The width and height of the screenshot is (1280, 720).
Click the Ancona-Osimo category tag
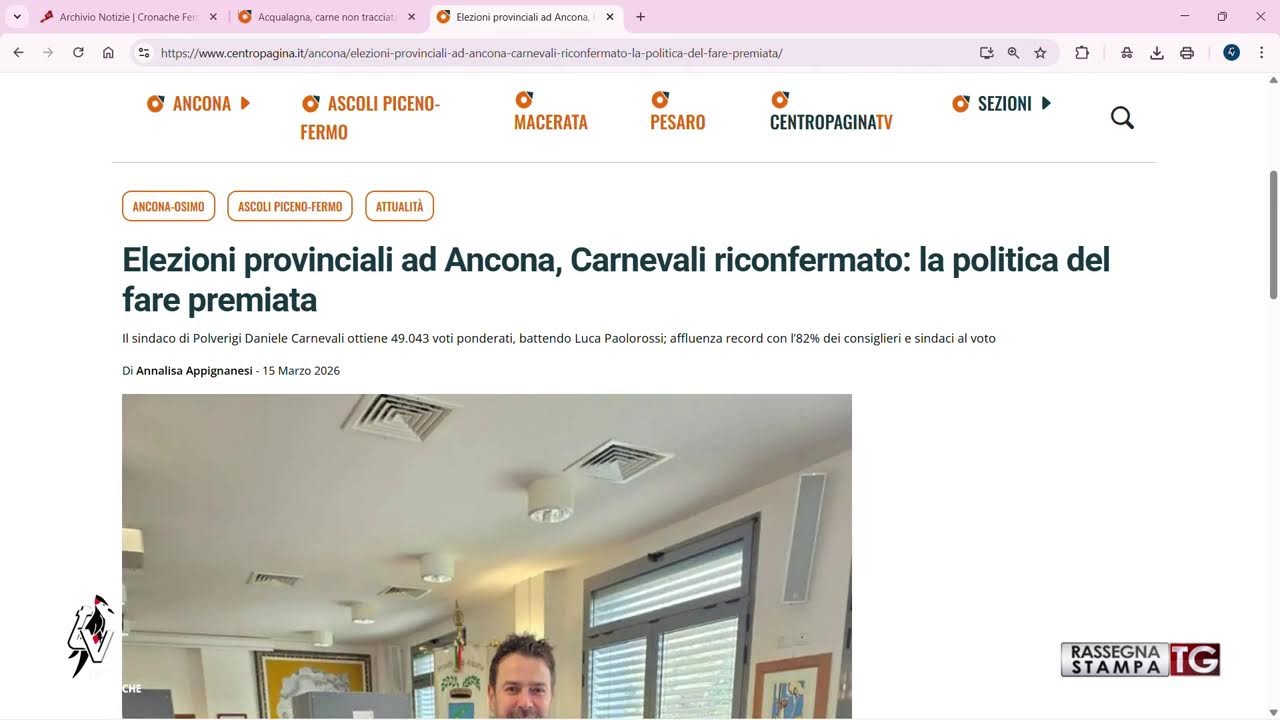[168, 206]
